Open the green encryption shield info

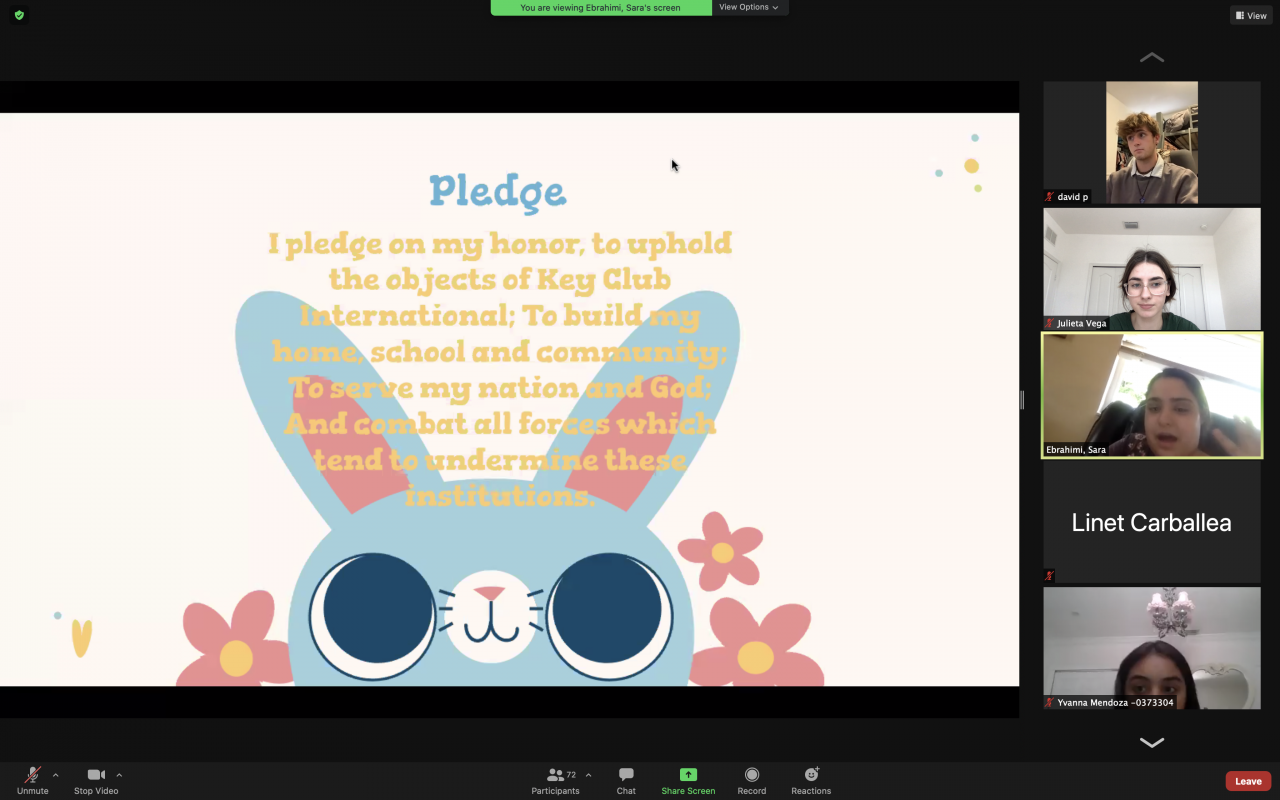point(19,15)
